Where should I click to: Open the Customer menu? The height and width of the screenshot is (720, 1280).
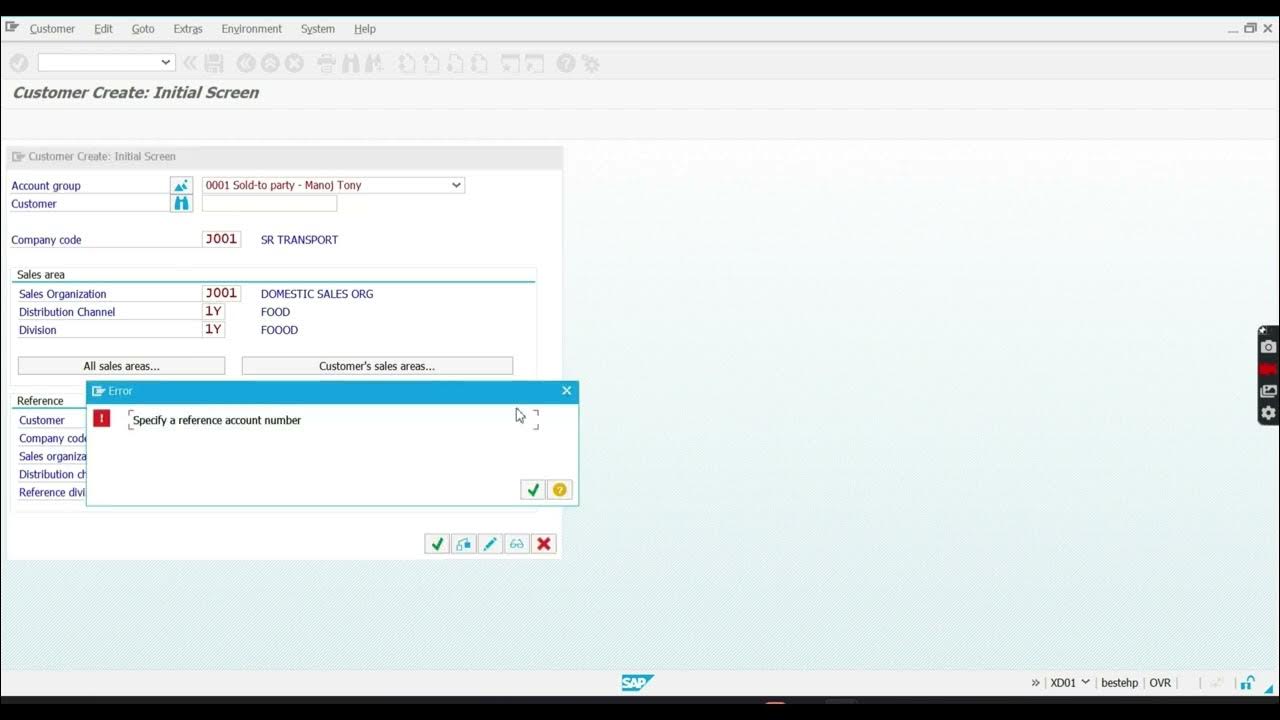pyautogui.click(x=52, y=29)
